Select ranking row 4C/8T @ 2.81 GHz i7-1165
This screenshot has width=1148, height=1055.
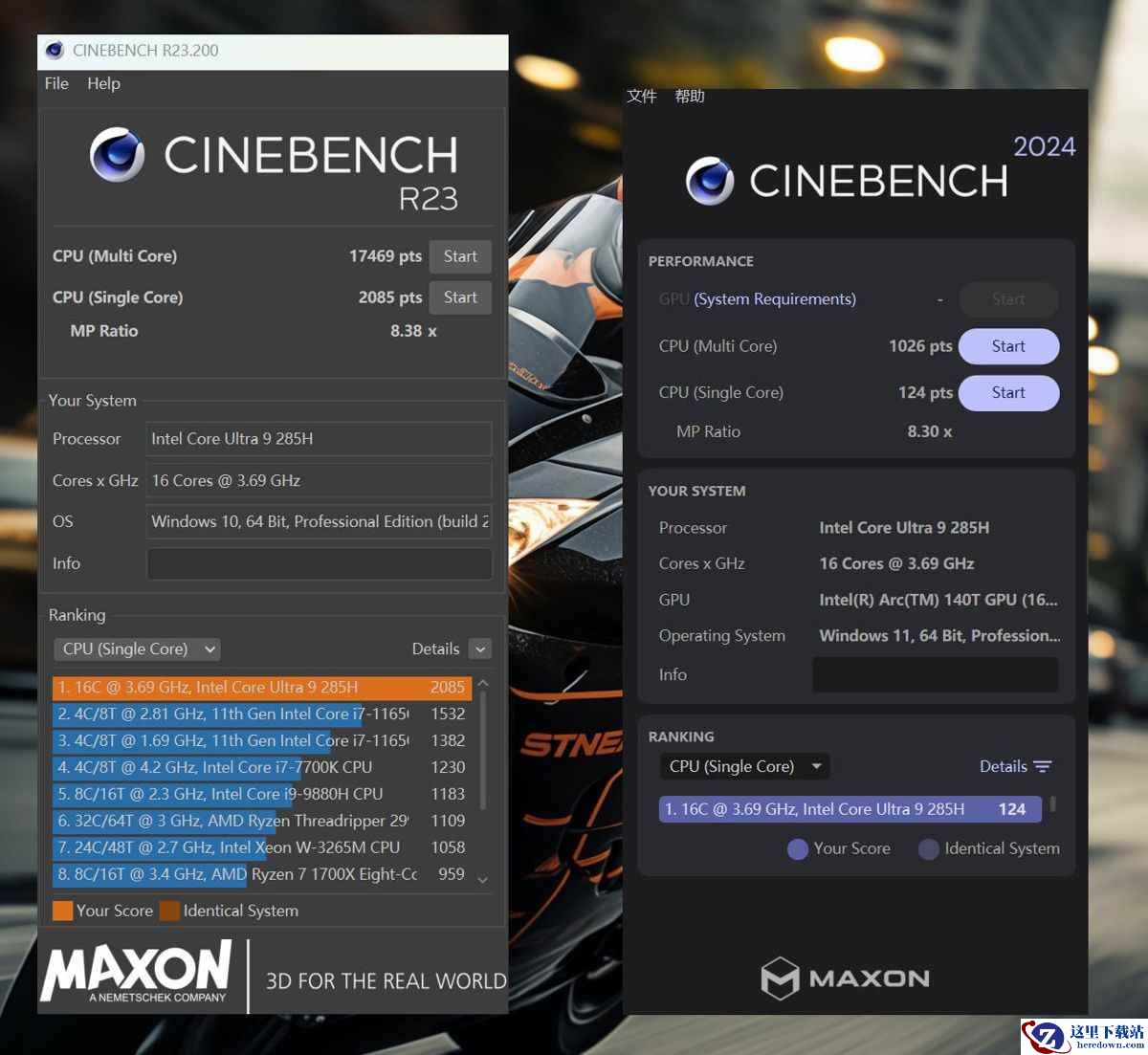(261, 714)
